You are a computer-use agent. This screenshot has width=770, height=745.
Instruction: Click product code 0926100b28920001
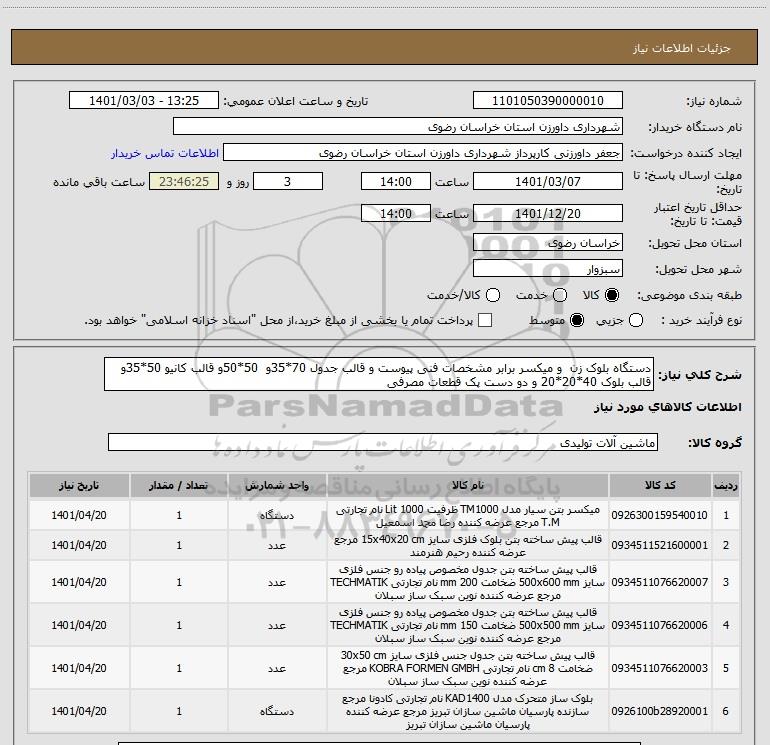click(x=660, y=711)
